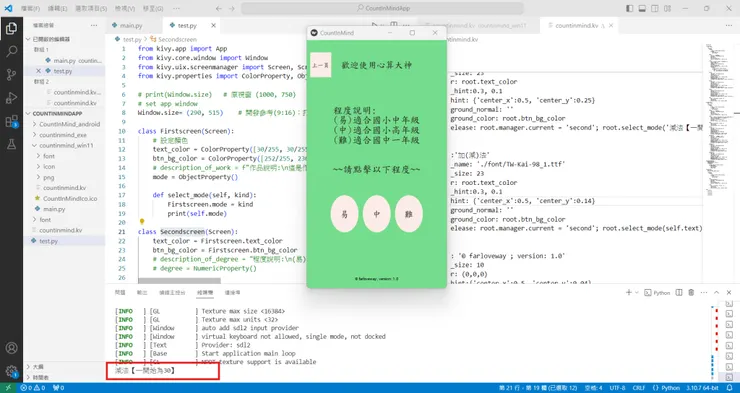Open Customize Layout icon
The height and width of the screenshot is (393, 740).
pos(668,8)
